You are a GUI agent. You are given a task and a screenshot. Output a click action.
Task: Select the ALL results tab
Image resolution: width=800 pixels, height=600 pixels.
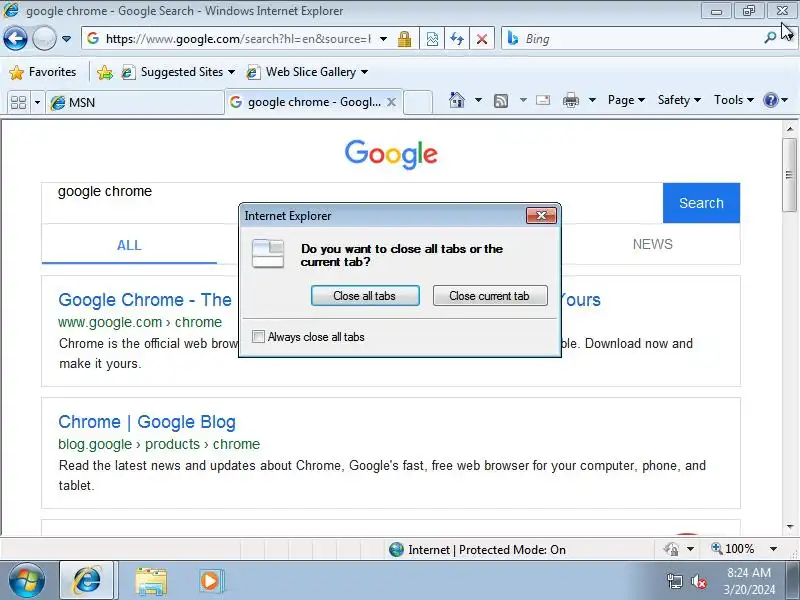129,245
